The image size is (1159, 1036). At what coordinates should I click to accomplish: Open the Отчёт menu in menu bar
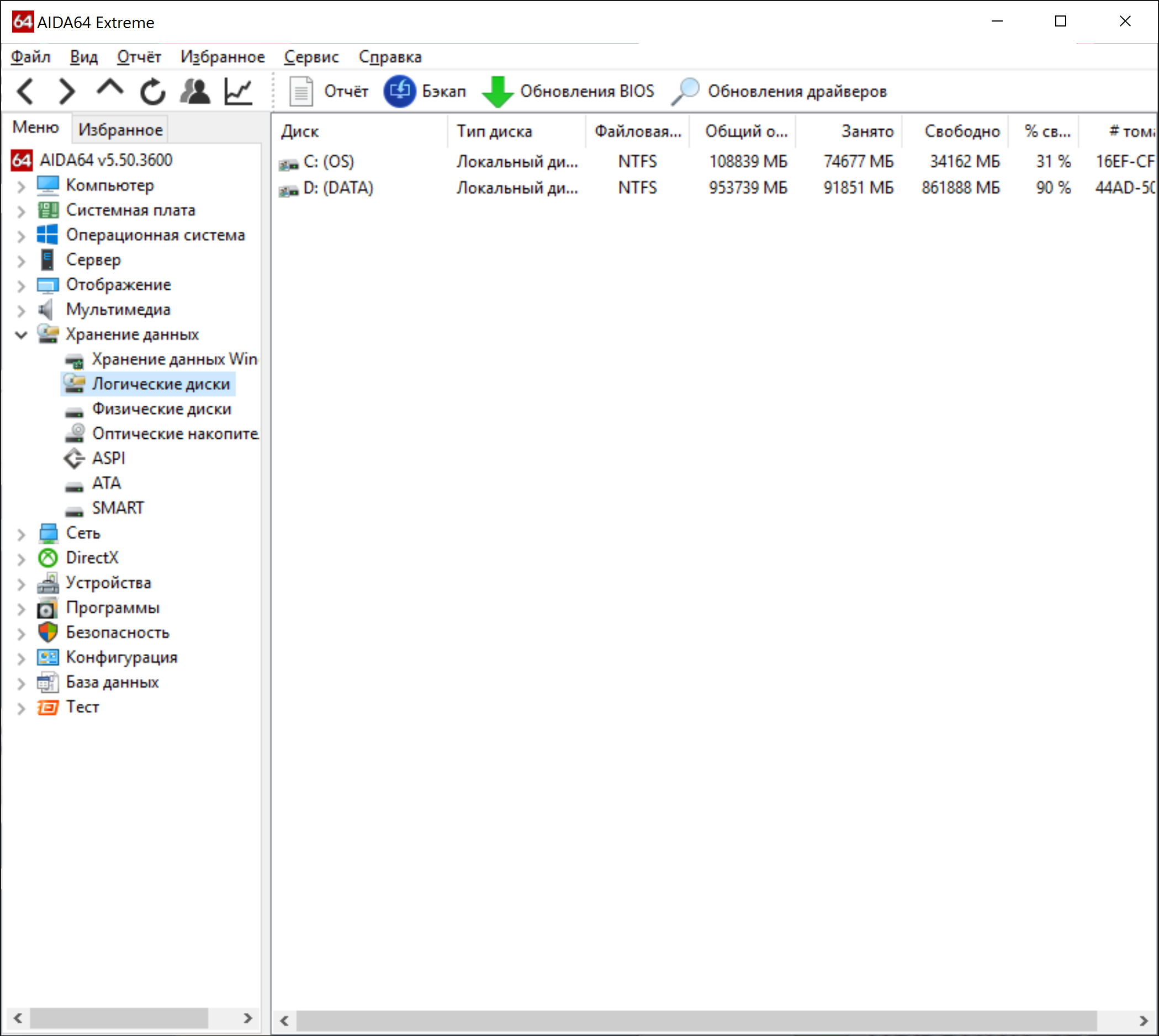139,57
